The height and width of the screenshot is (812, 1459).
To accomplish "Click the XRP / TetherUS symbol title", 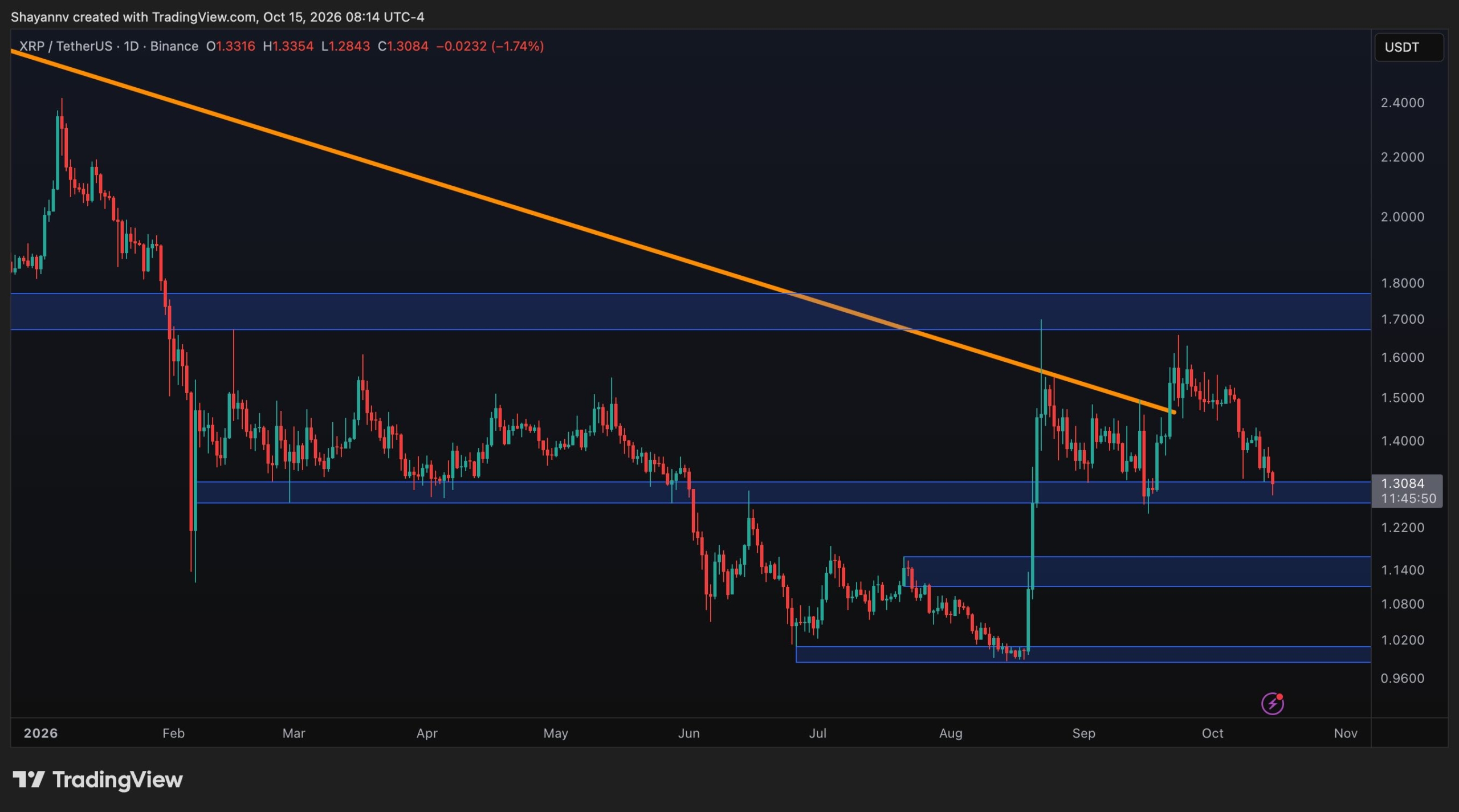I will (x=66, y=46).
